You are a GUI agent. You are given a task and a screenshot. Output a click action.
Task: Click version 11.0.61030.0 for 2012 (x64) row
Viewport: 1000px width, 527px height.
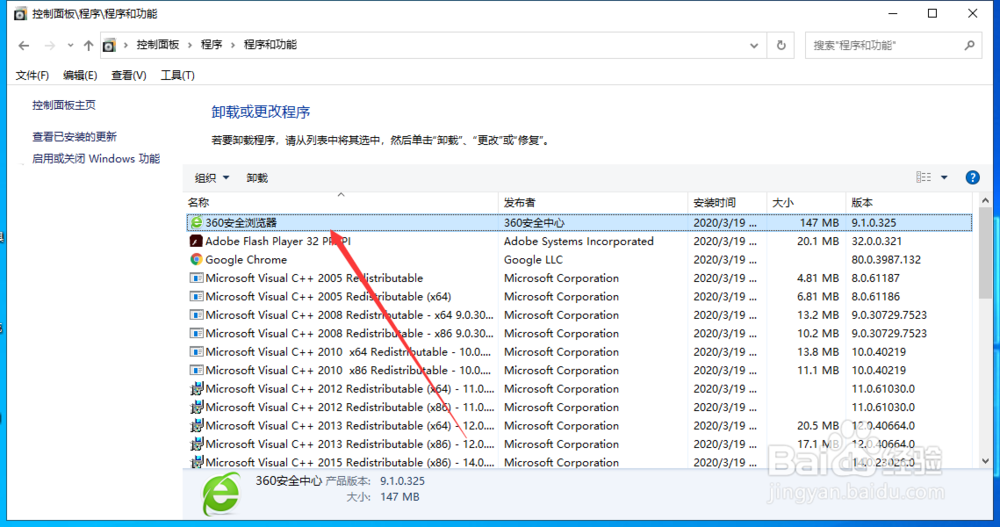883,389
